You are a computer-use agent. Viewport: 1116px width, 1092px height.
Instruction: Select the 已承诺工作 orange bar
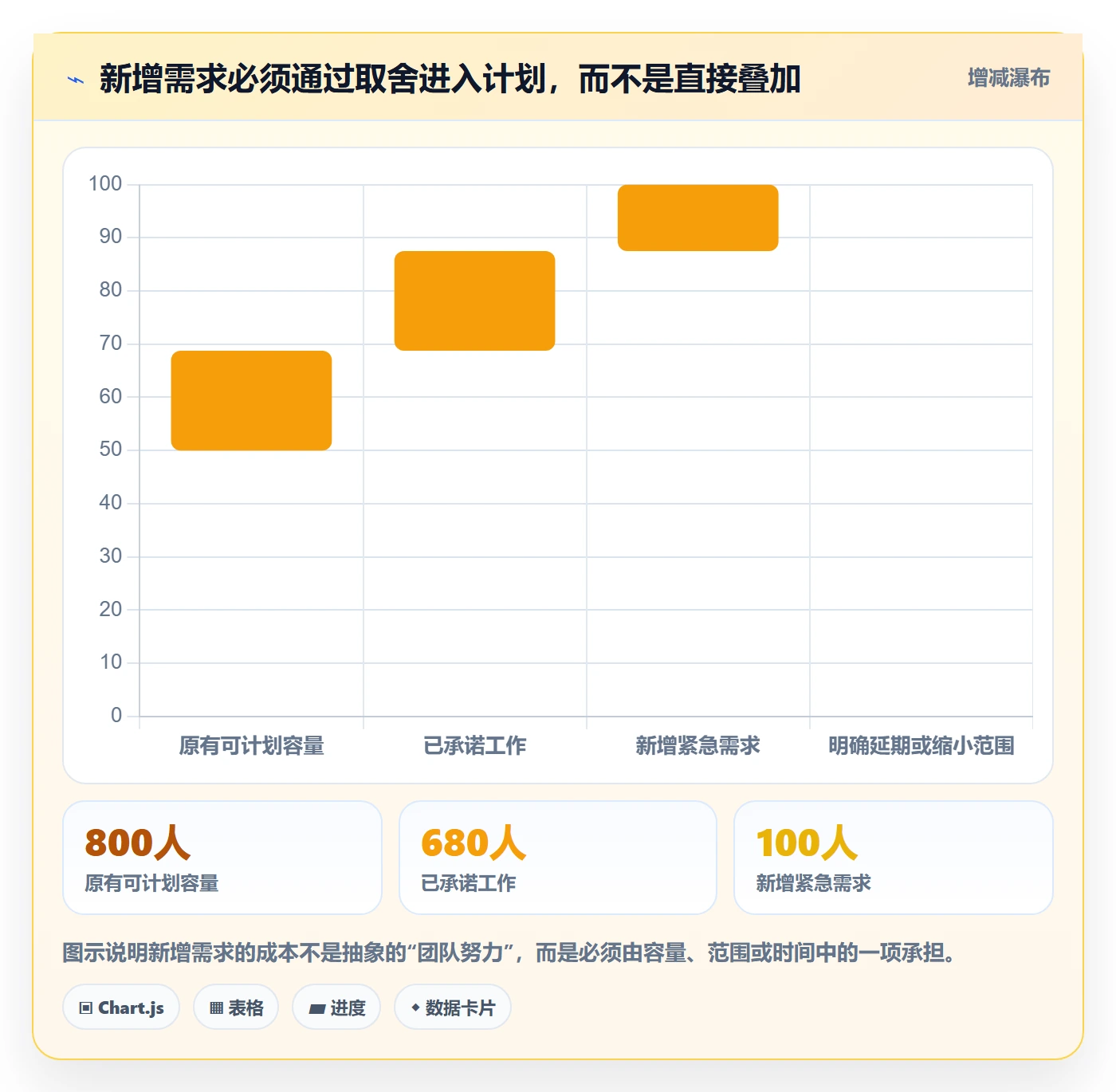(474, 300)
